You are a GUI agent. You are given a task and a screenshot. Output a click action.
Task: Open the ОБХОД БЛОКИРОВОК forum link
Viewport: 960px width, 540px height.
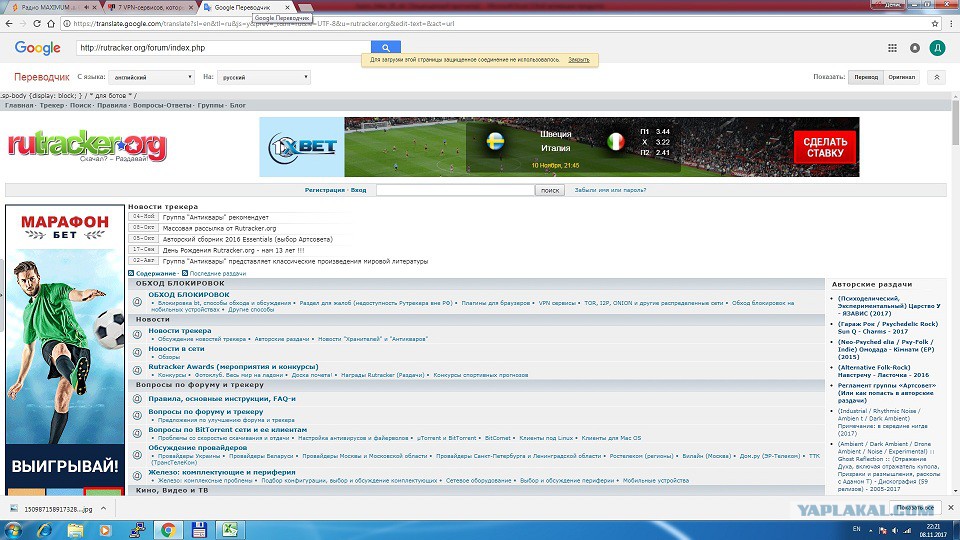(x=189, y=294)
